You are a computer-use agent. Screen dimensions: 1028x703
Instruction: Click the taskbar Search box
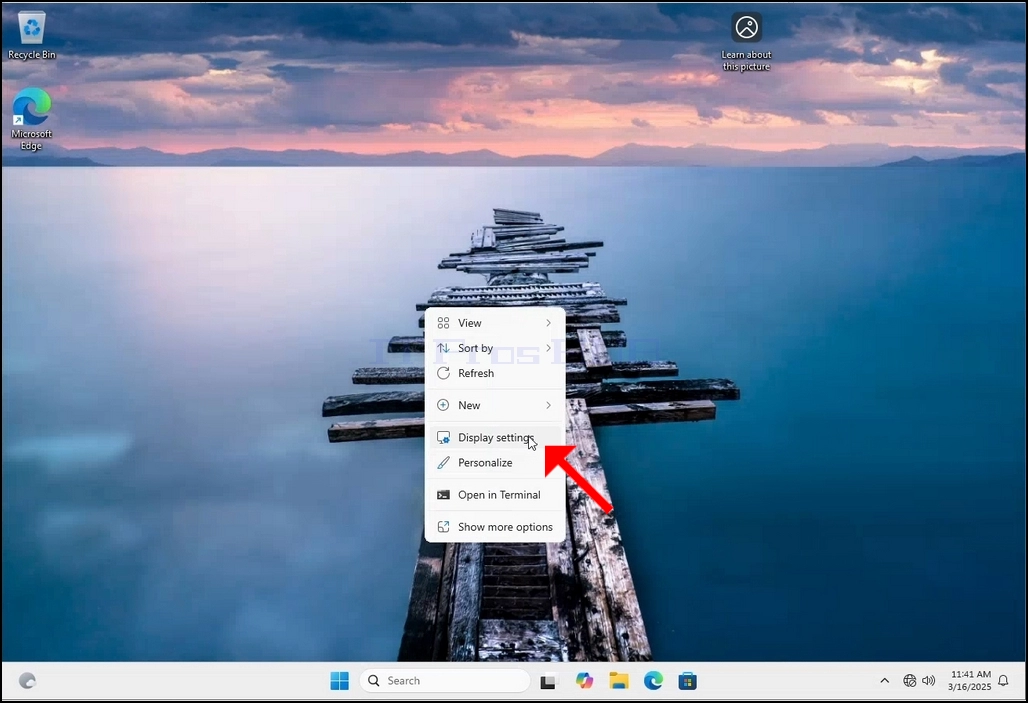tap(445, 681)
